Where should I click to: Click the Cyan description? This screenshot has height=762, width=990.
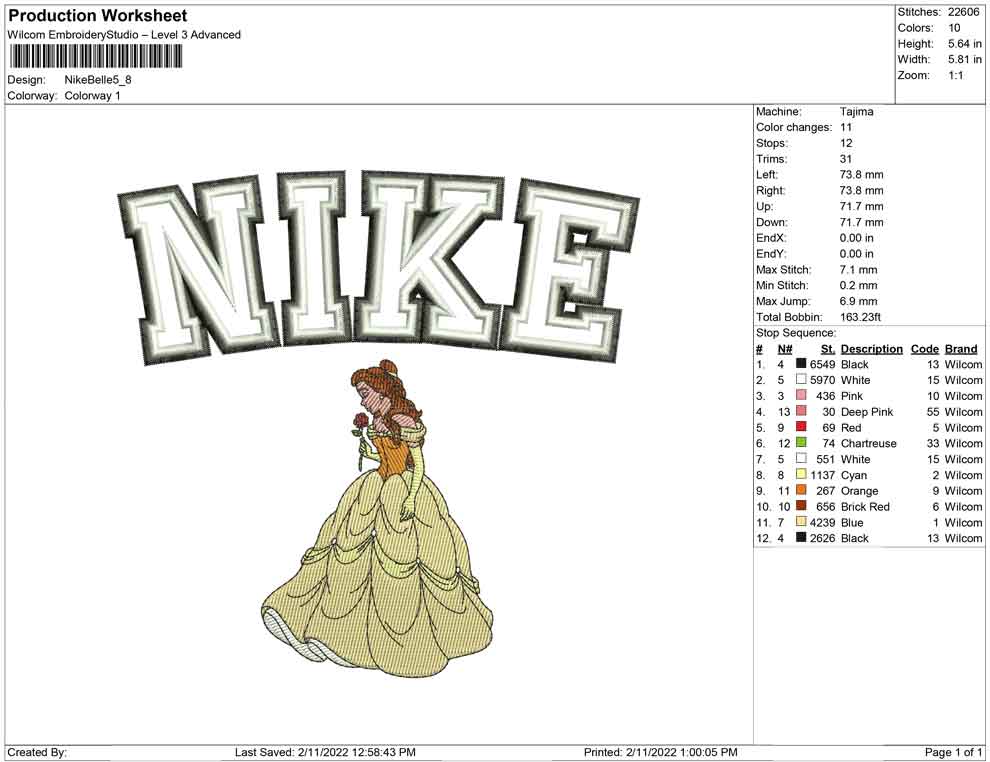tap(854, 475)
